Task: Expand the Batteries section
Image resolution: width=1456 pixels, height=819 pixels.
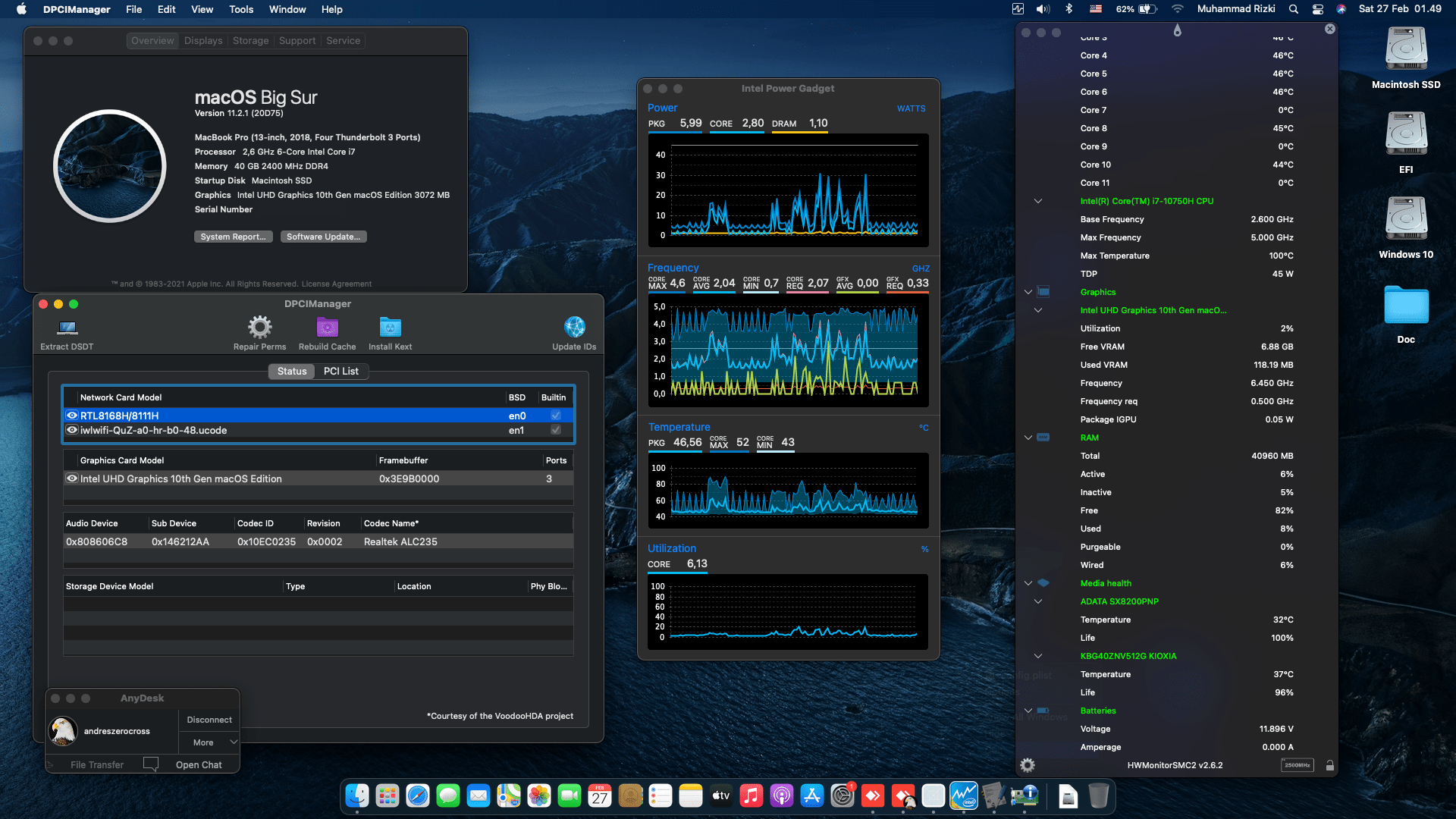Action: (1028, 711)
